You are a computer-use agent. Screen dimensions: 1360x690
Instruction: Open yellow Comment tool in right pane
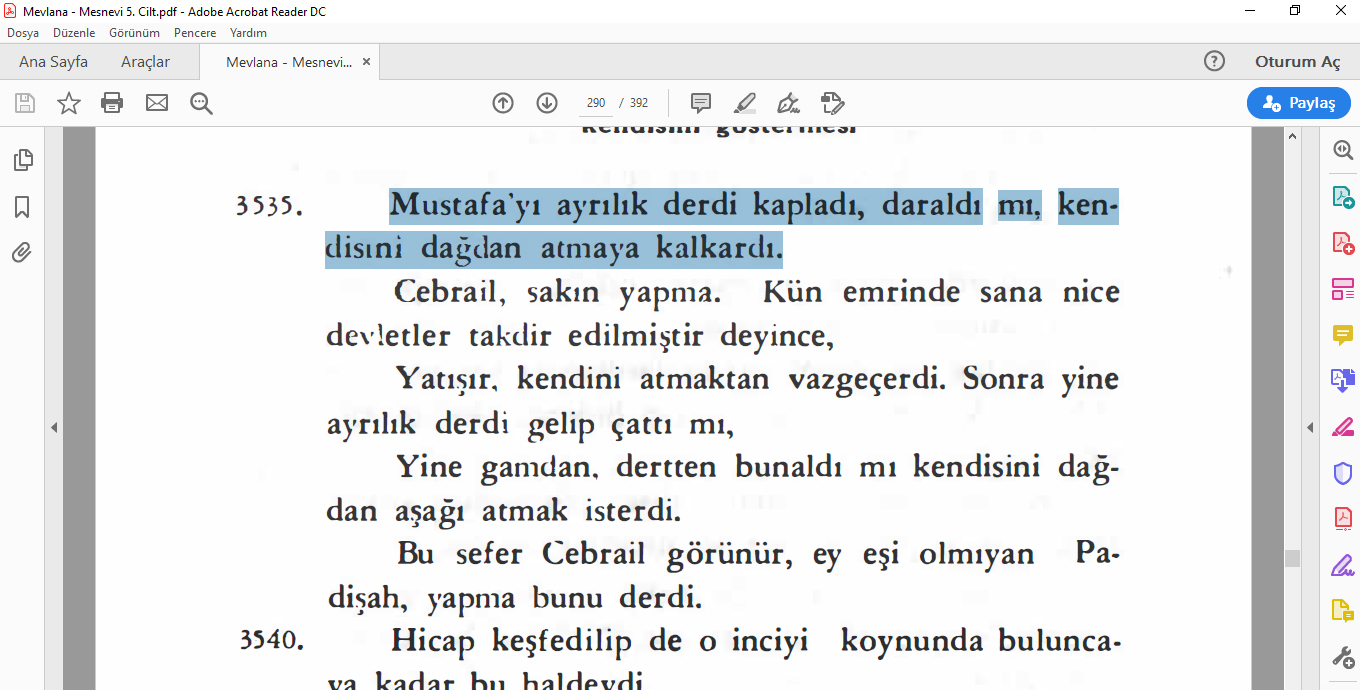point(1343,335)
